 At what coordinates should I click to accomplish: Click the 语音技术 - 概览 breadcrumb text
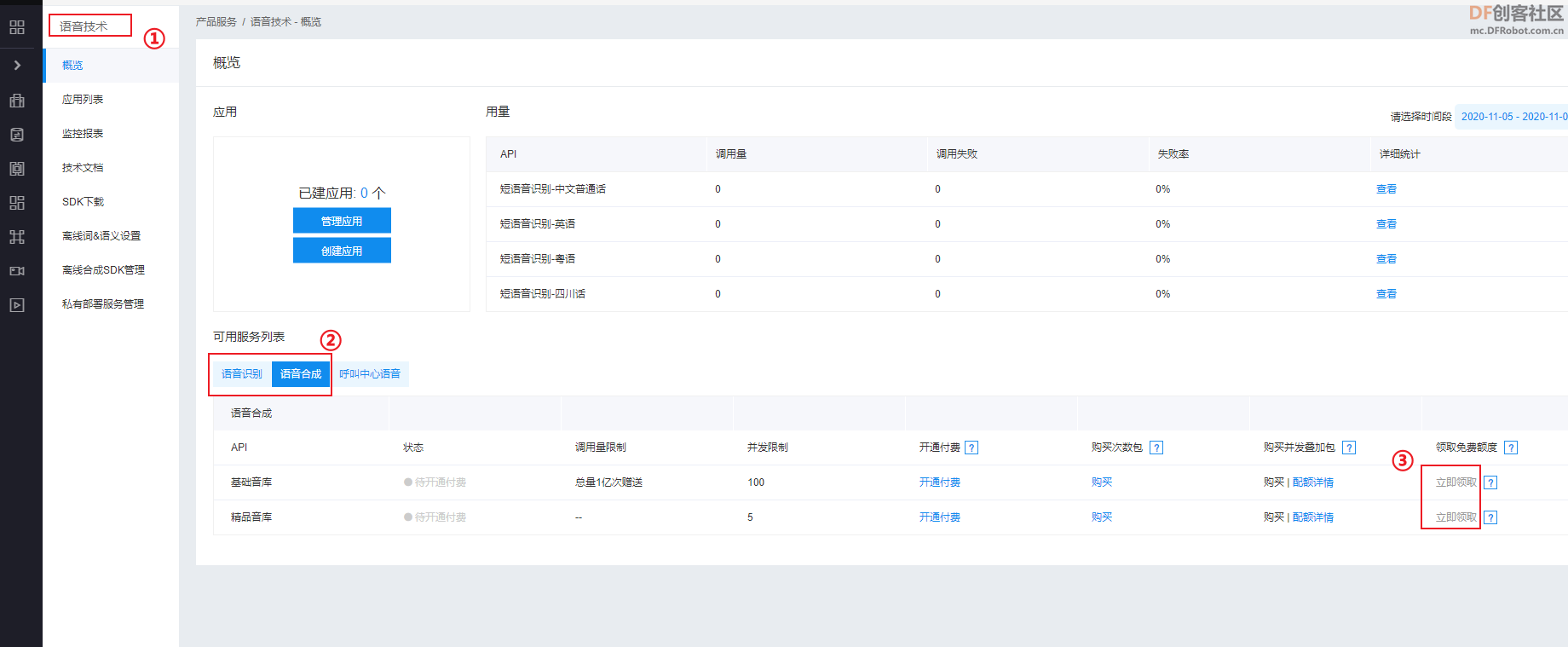[285, 21]
